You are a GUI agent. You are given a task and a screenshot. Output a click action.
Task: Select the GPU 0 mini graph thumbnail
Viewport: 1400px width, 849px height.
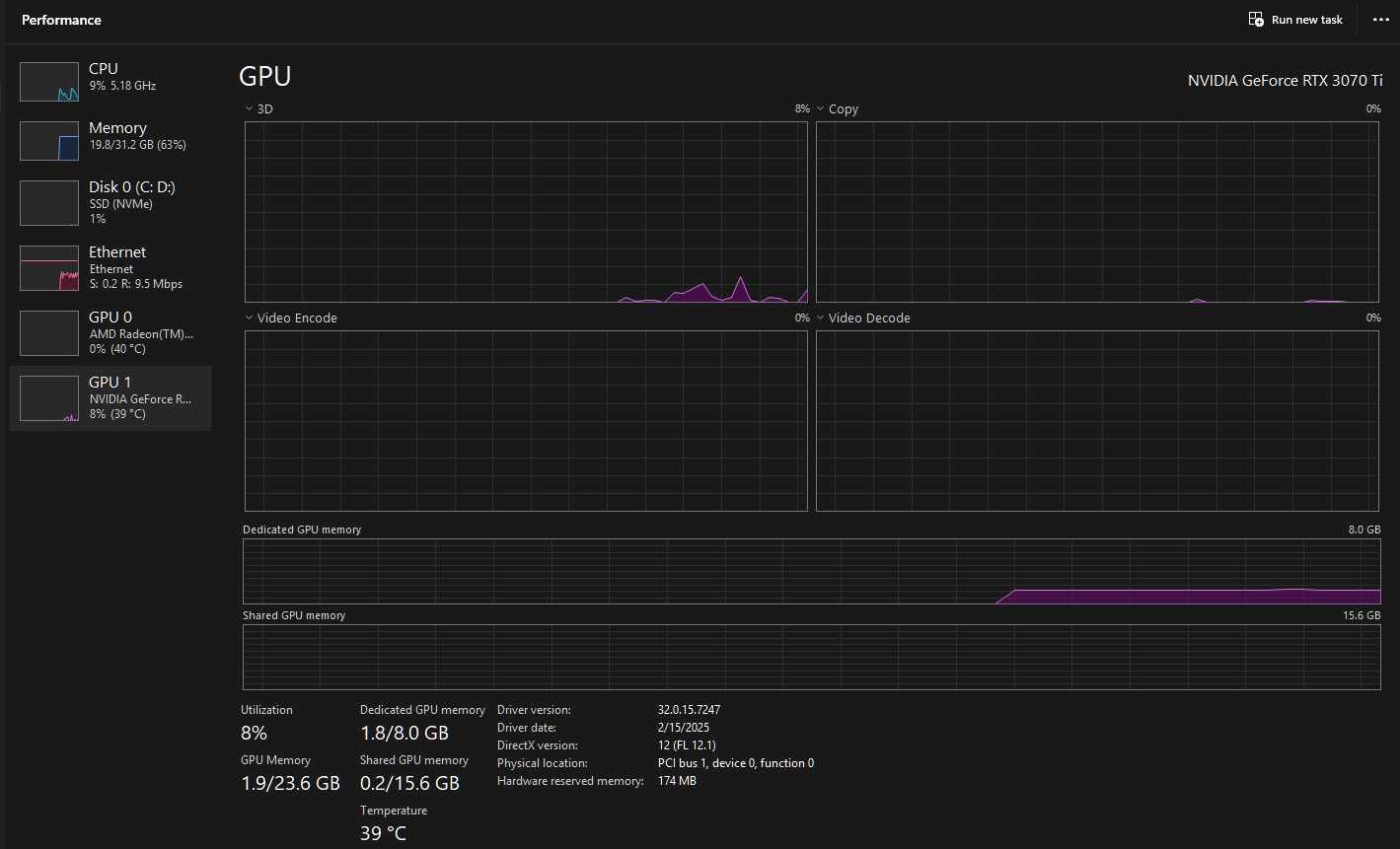(x=49, y=333)
